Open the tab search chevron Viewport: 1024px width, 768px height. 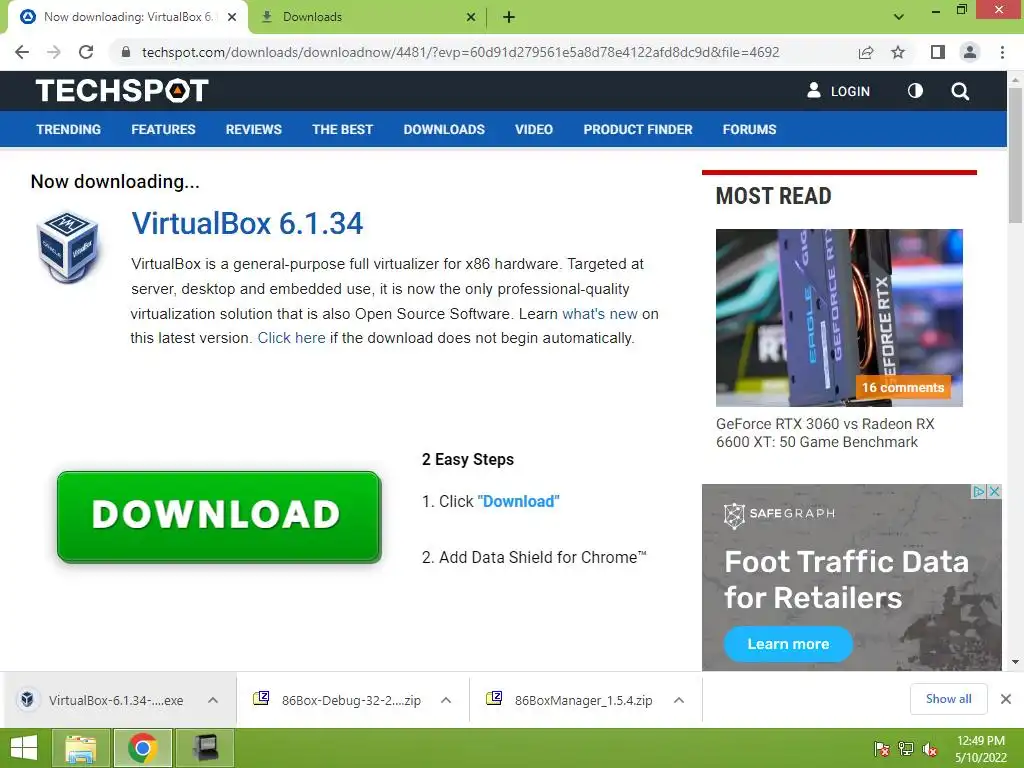click(x=899, y=17)
